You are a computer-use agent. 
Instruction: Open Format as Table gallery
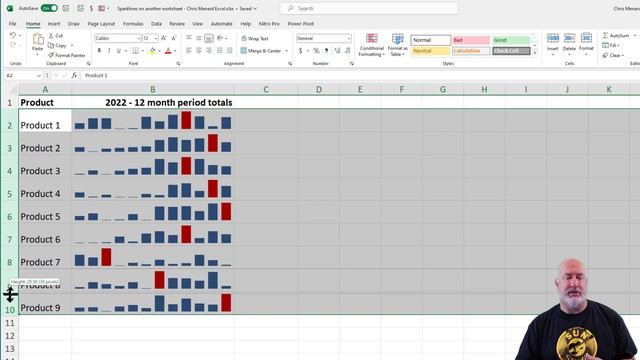(x=398, y=45)
